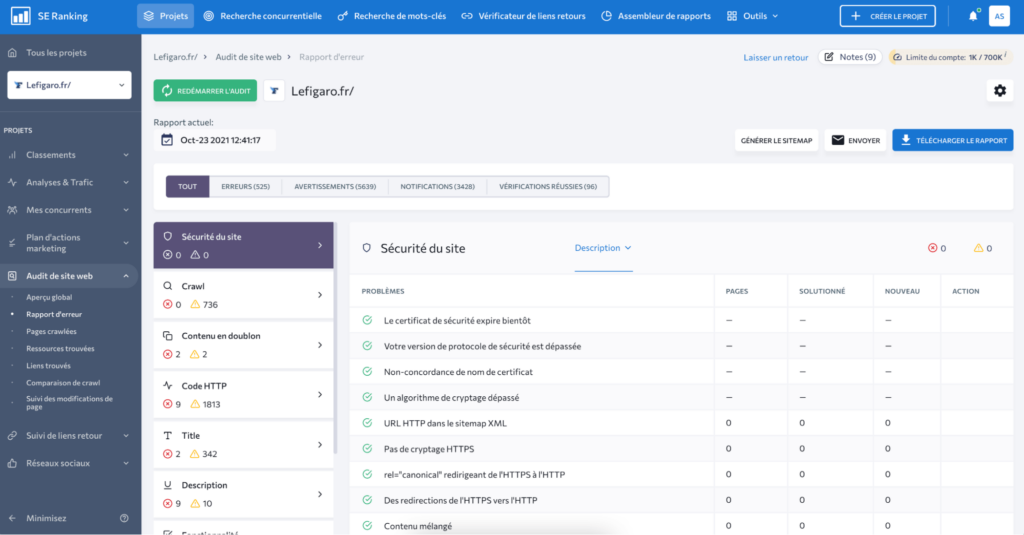Click the Audit de site web breadcrumb
The width and height of the screenshot is (1024, 535).
tap(248, 57)
